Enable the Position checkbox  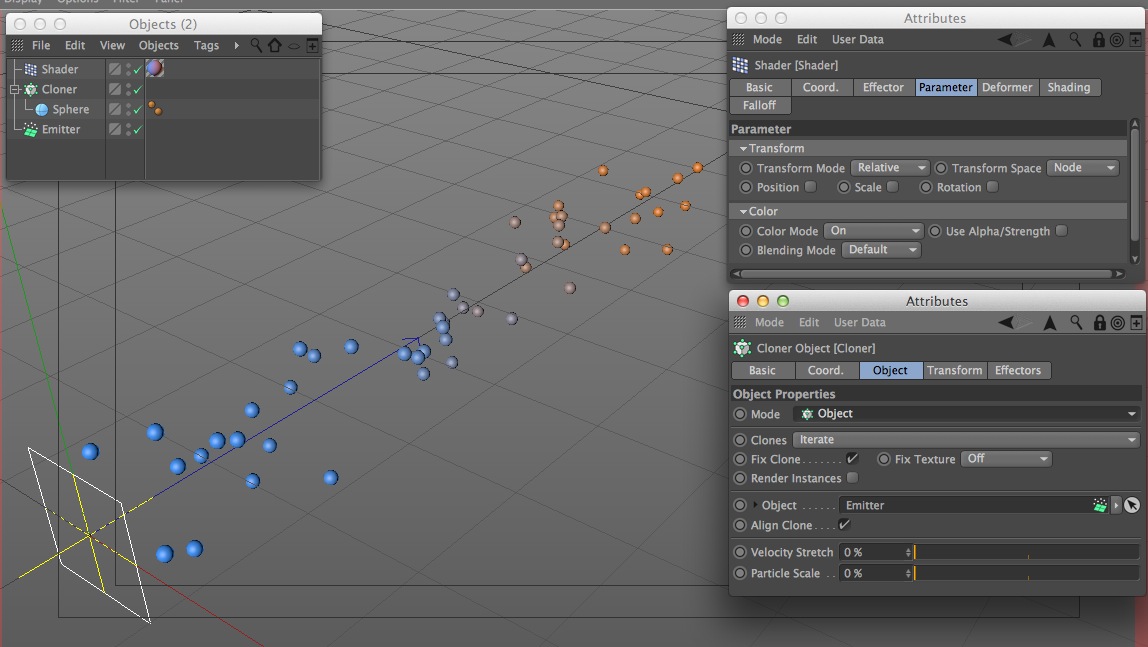(810, 187)
